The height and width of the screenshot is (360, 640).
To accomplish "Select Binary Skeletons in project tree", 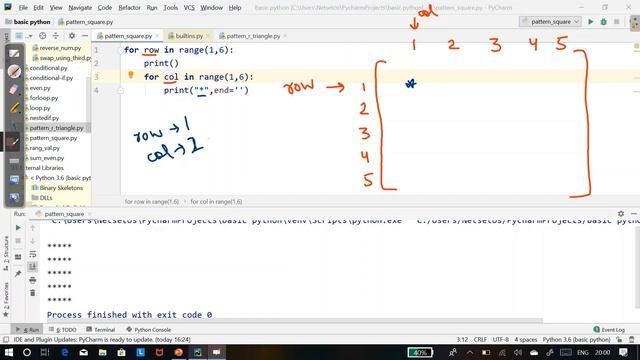I will pos(57,188).
